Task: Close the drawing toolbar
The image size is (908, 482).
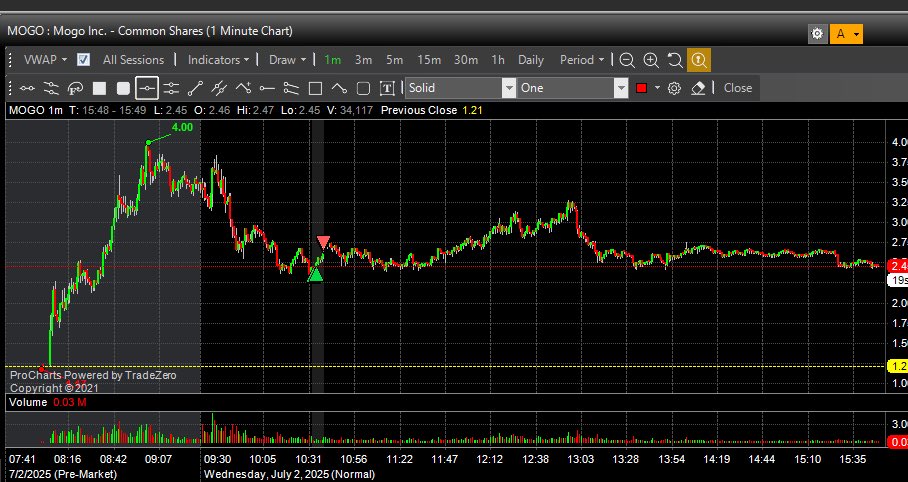Action: coord(738,88)
